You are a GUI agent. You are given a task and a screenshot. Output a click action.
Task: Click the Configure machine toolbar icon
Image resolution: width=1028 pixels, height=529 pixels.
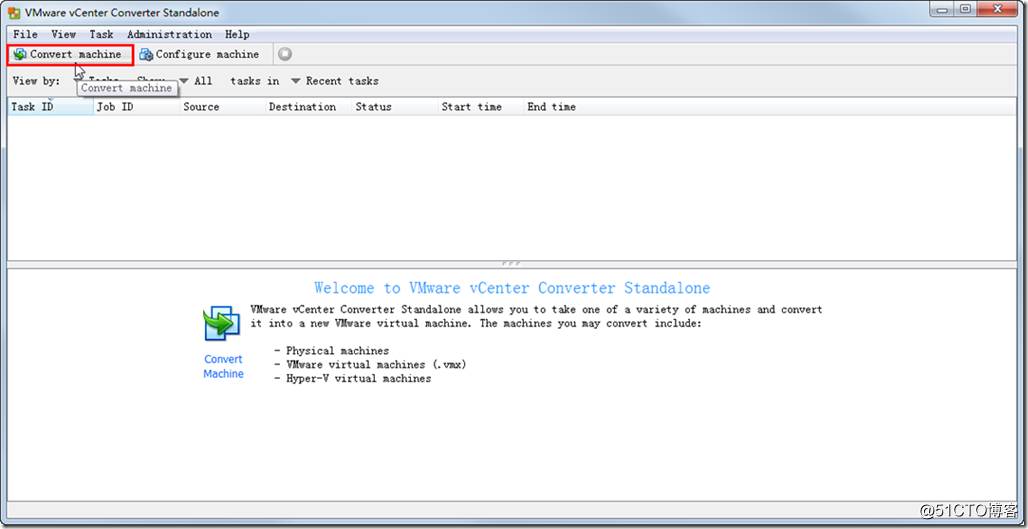click(x=146, y=54)
